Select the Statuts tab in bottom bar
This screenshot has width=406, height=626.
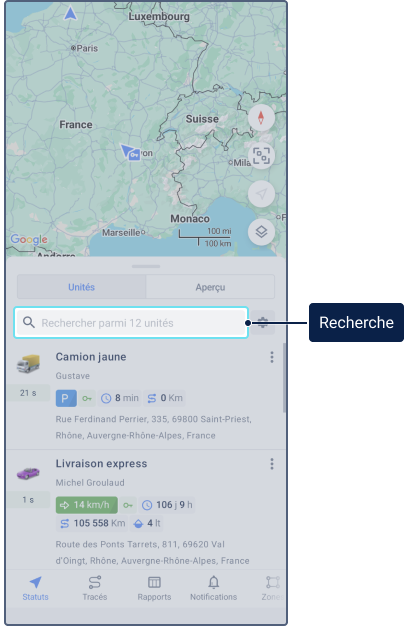click(x=35, y=588)
